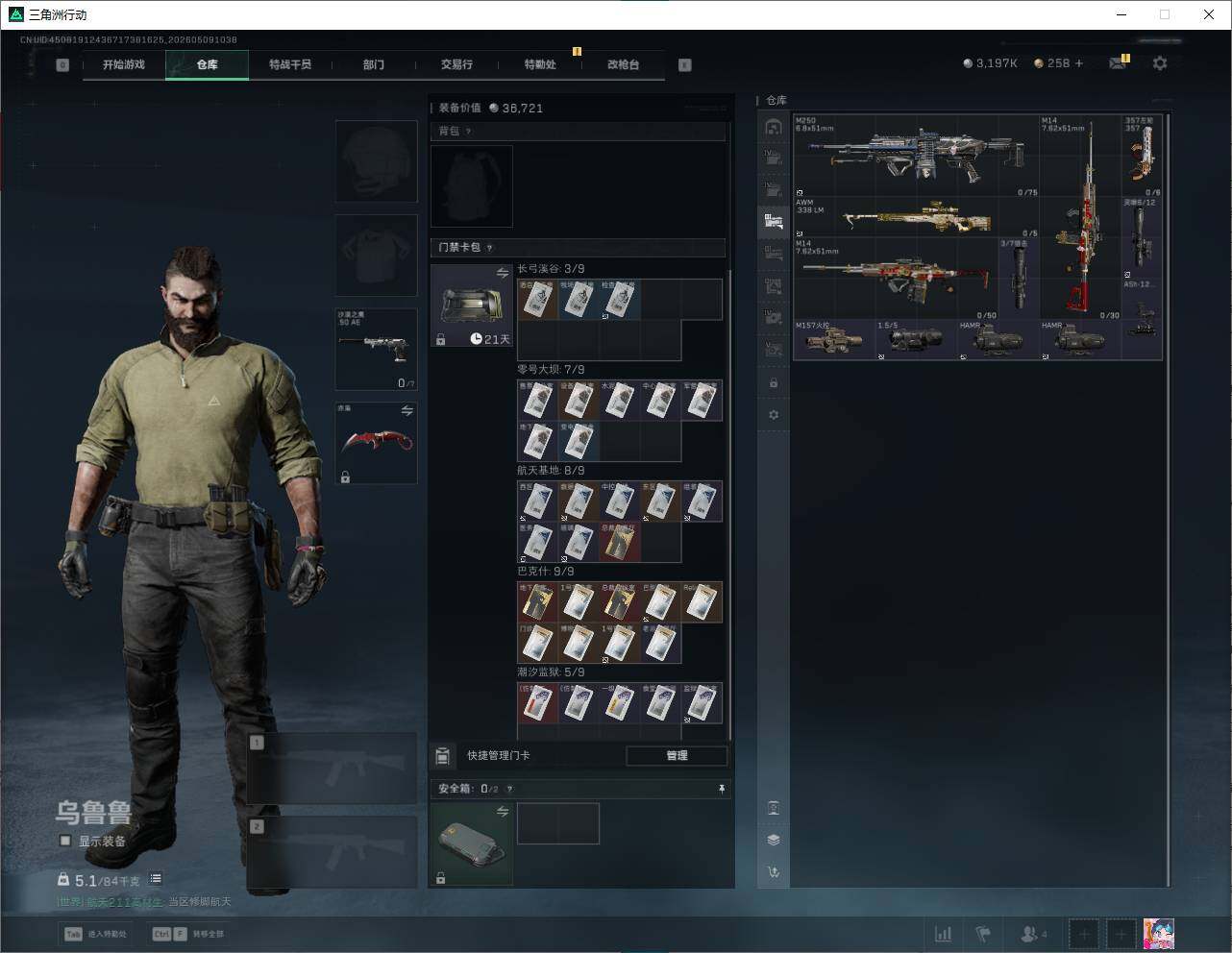Select the .357 revolver in warehouse
The height and width of the screenshot is (953, 1232).
[1142, 156]
